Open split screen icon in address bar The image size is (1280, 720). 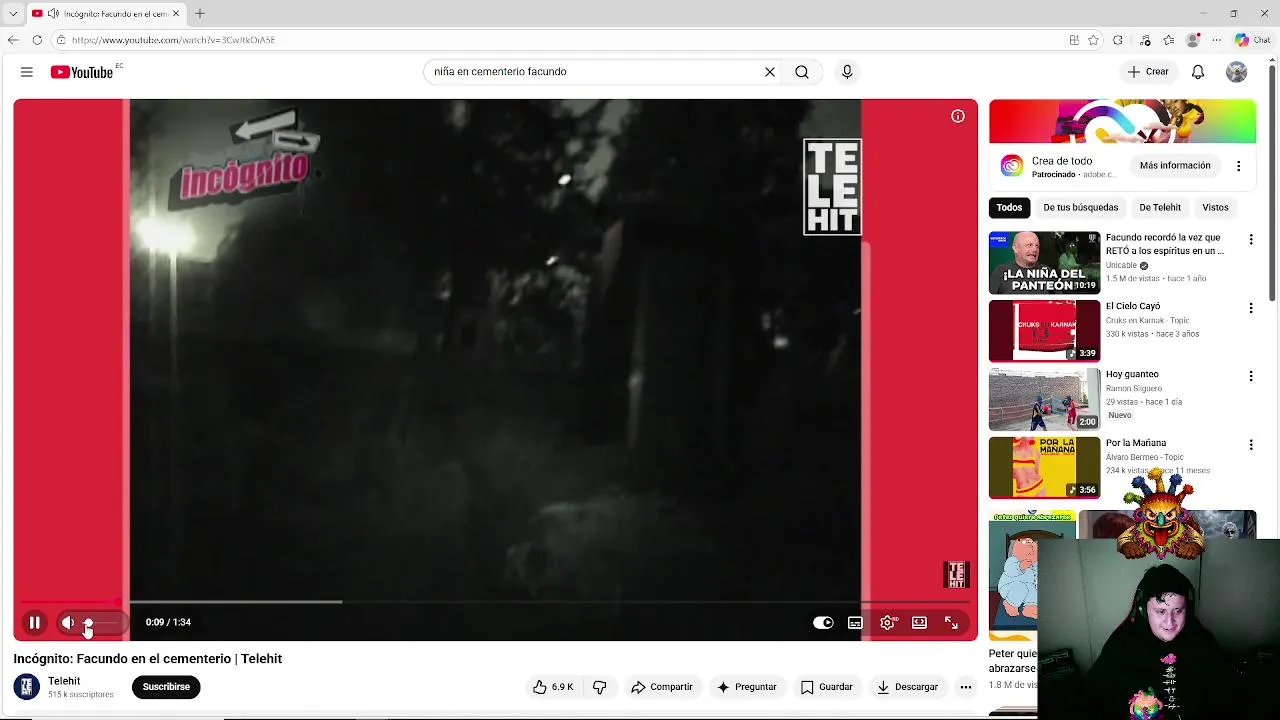(1074, 40)
